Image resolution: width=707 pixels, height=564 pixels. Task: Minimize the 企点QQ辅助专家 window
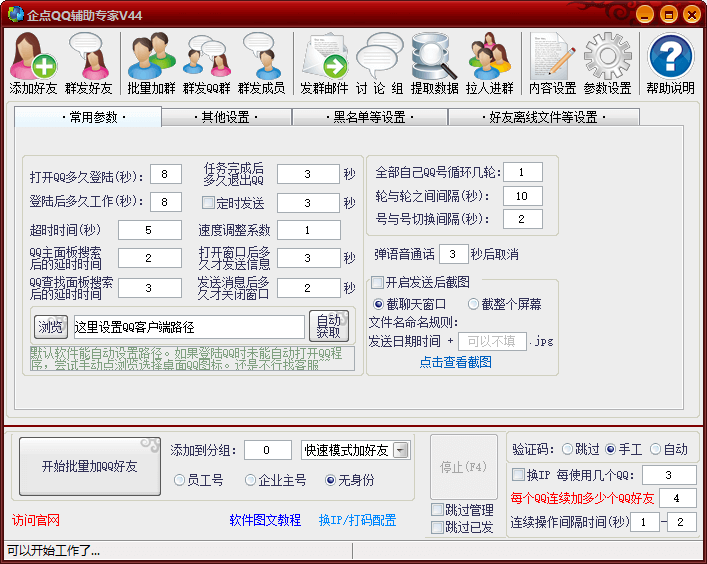[x=645, y=14]
